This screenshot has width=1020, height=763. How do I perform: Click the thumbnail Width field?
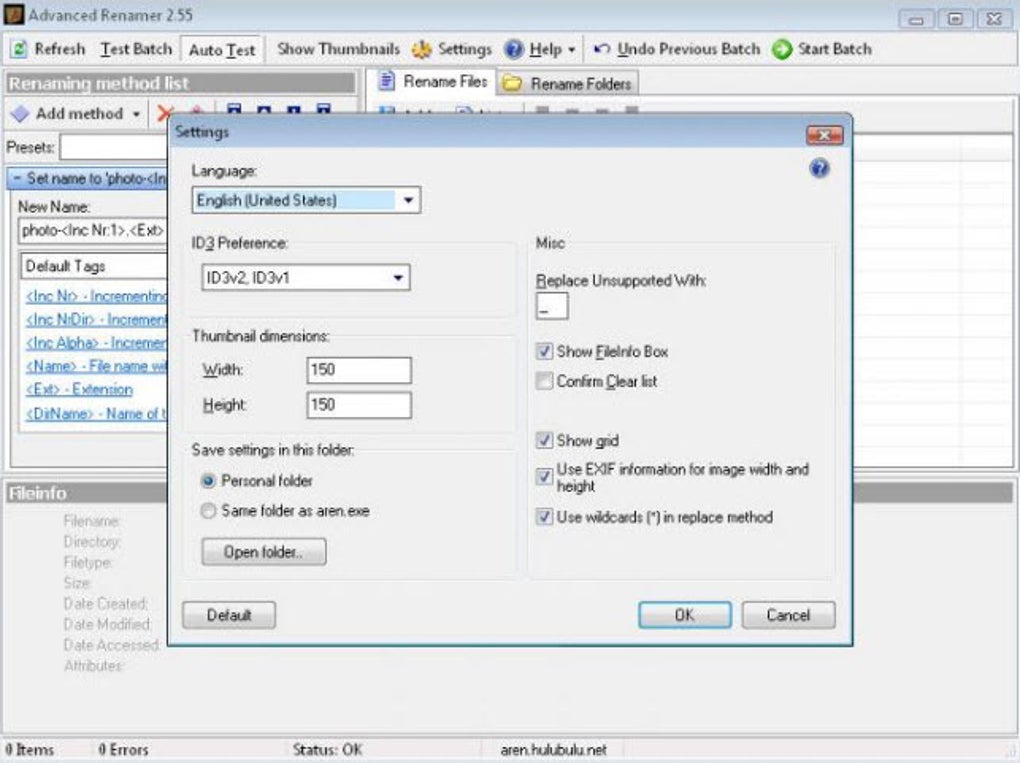coord(358,370)
